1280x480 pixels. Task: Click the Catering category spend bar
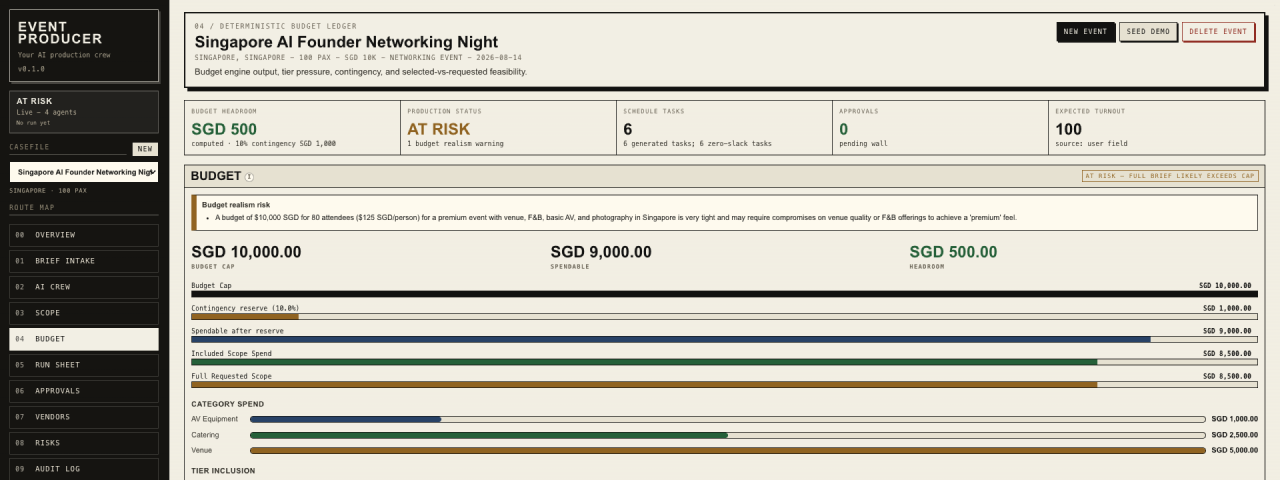(728, 435)
